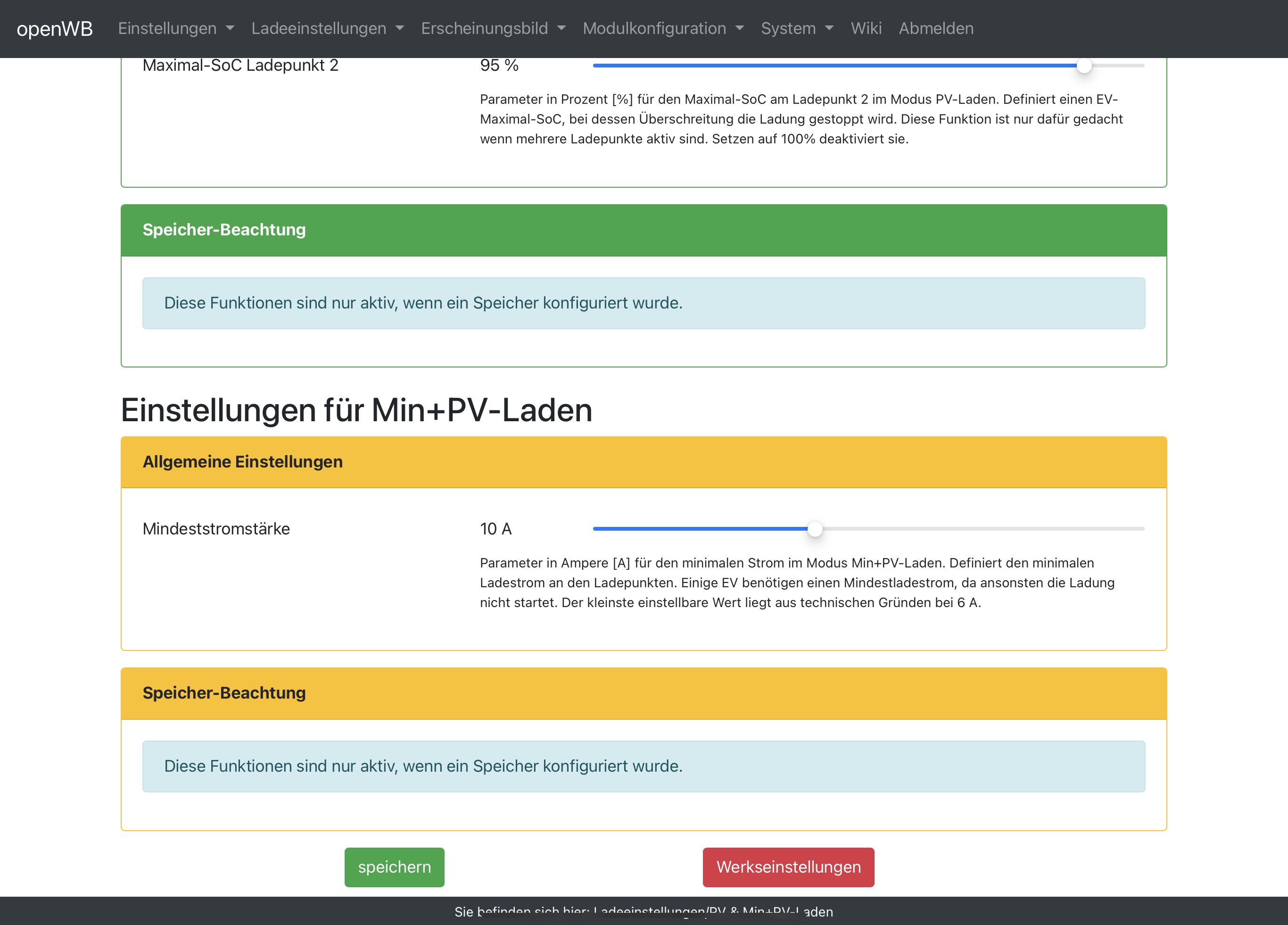This screenshot has height=925, width=1288.
Task: Click the Maximal-SoC Ladepunkt 2 slider handle
Action: 1083,66
